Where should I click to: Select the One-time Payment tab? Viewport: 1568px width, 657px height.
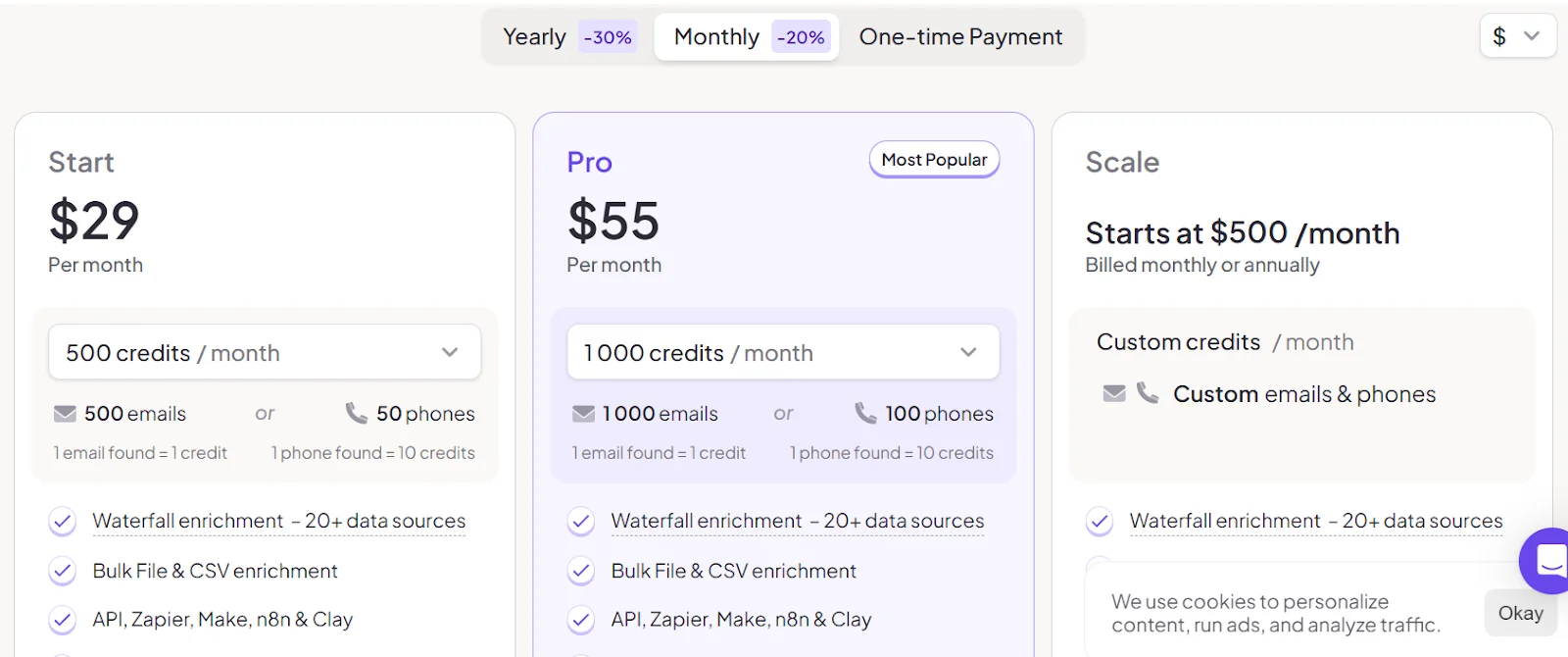[960, 37]
